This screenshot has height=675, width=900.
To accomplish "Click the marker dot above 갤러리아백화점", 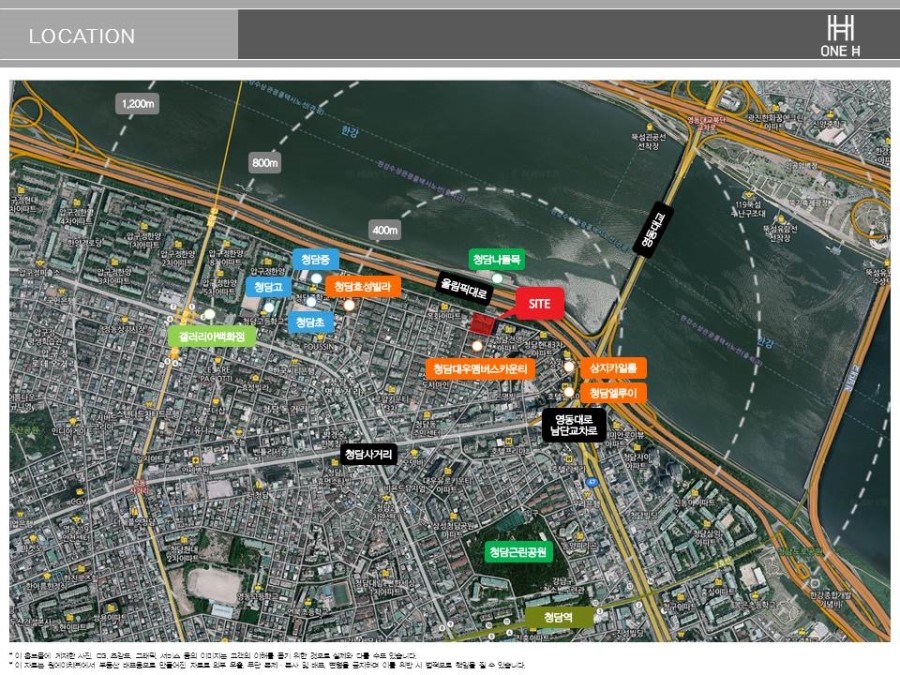I will [x=210, y=314].
